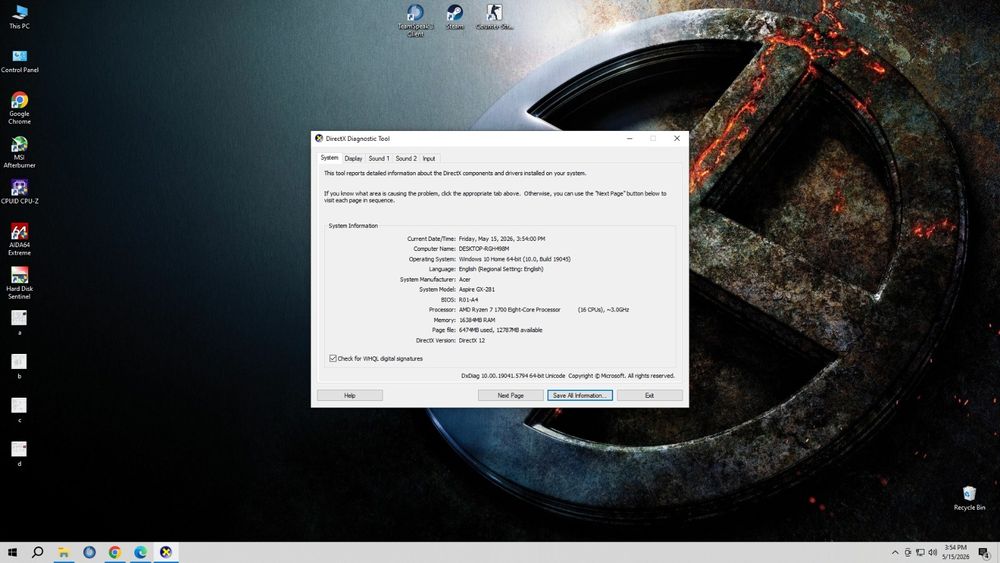
Task: Open taskbar search magnifier
Action: (x=38, y=552)
